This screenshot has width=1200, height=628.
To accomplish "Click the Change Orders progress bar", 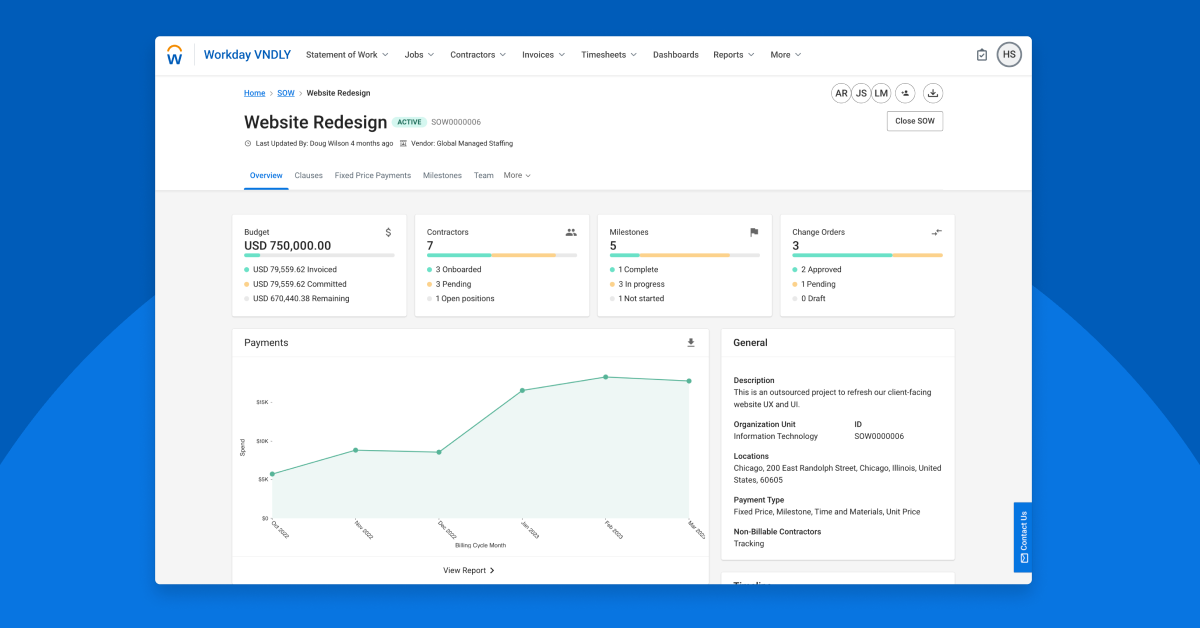I will tap(866, 255).
